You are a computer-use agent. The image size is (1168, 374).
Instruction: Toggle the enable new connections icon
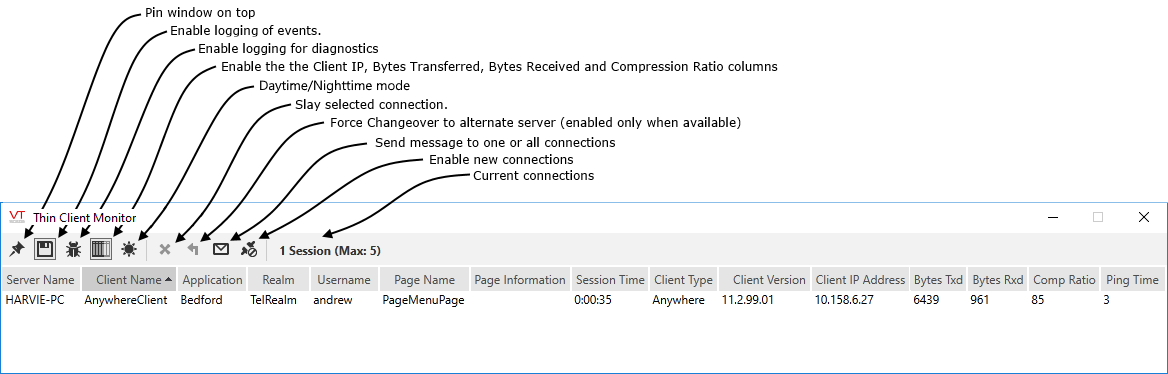click(250, 250)
